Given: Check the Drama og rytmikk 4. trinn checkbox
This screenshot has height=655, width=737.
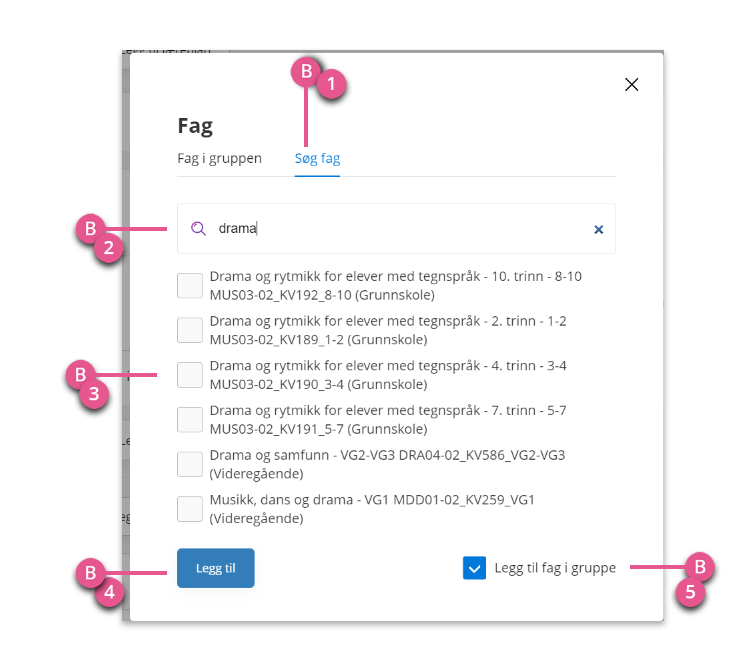Looking at the screenshot, I should pyautogui.click(x=190, y=374).
